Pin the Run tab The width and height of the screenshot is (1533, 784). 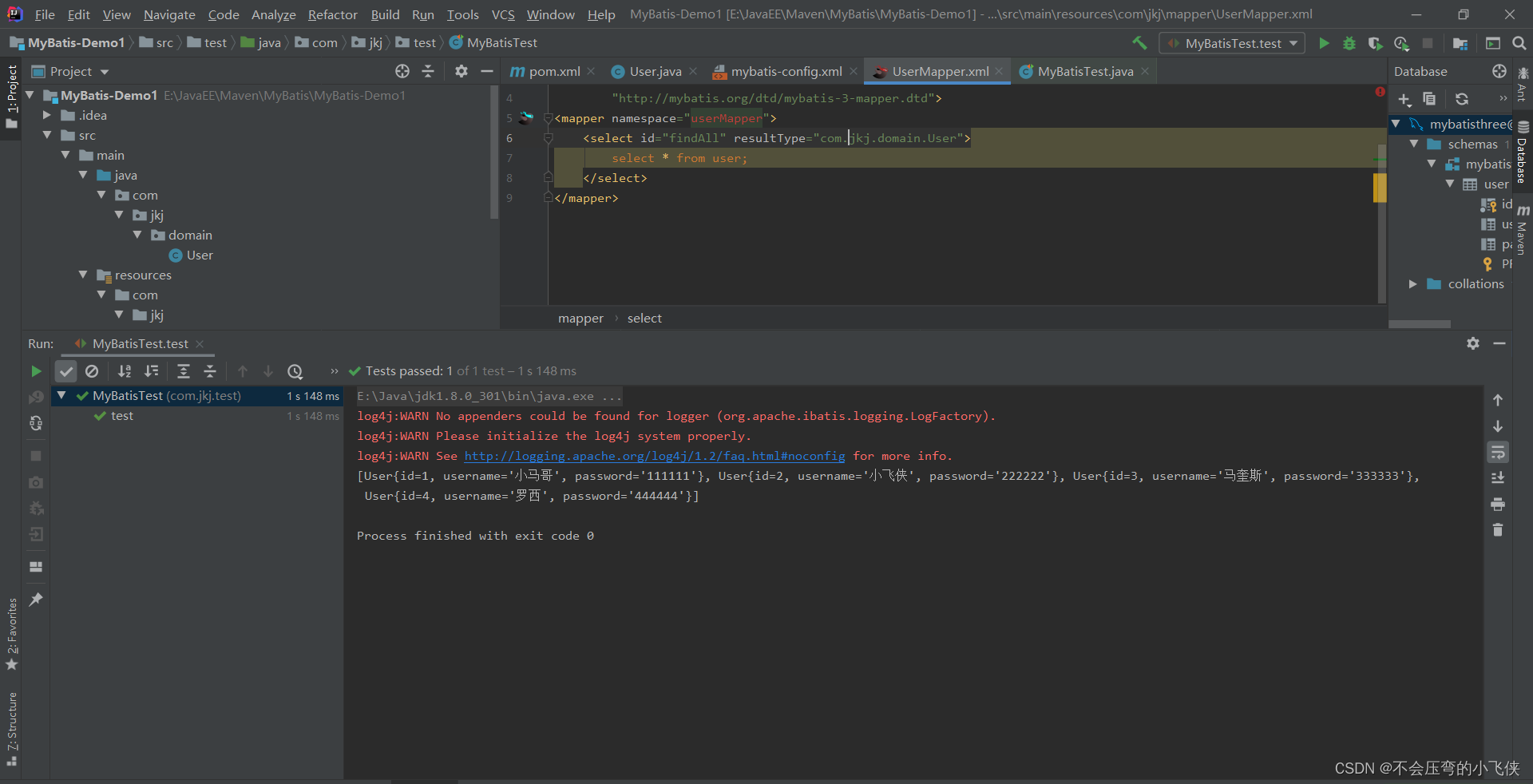point(36,600)
